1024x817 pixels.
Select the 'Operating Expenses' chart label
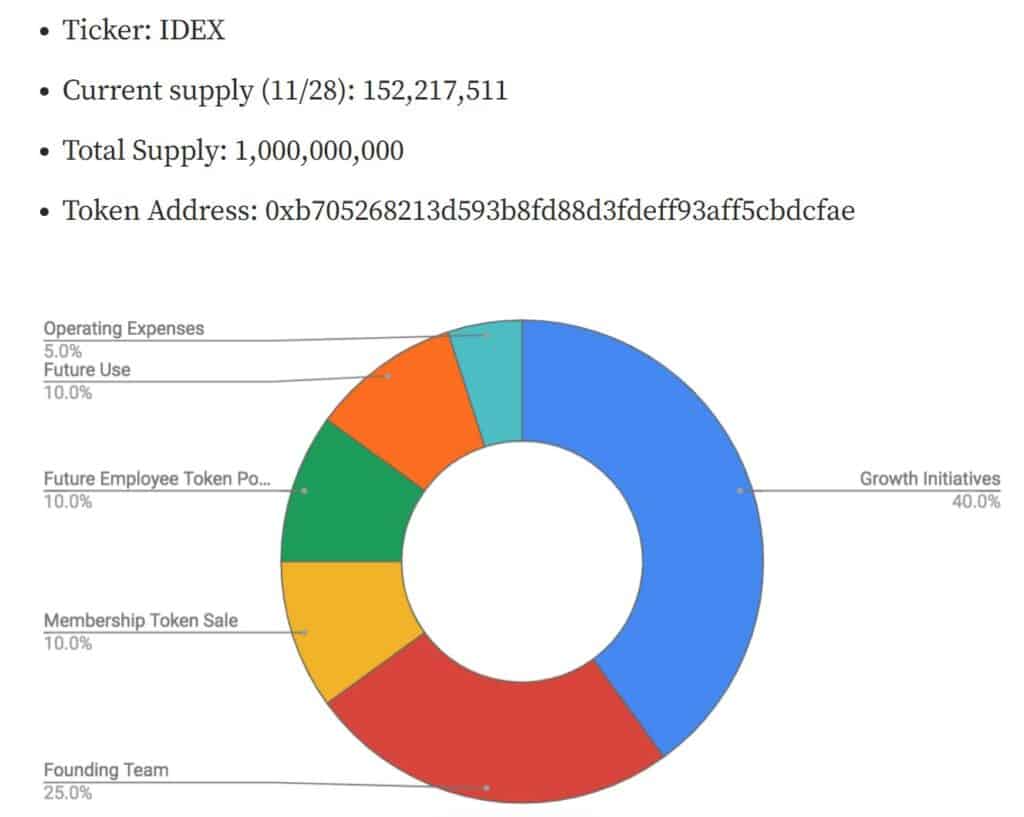(124, 328)
